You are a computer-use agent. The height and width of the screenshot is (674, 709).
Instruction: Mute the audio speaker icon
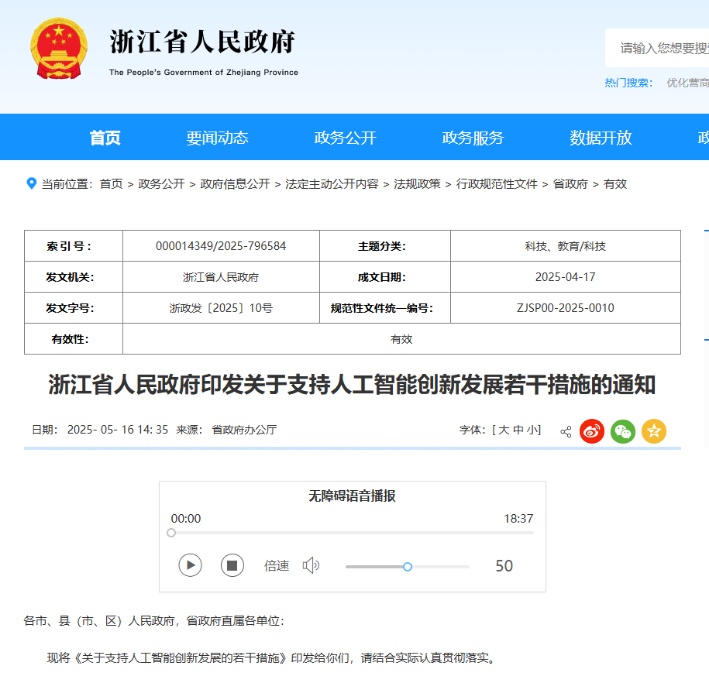point(311,566)
